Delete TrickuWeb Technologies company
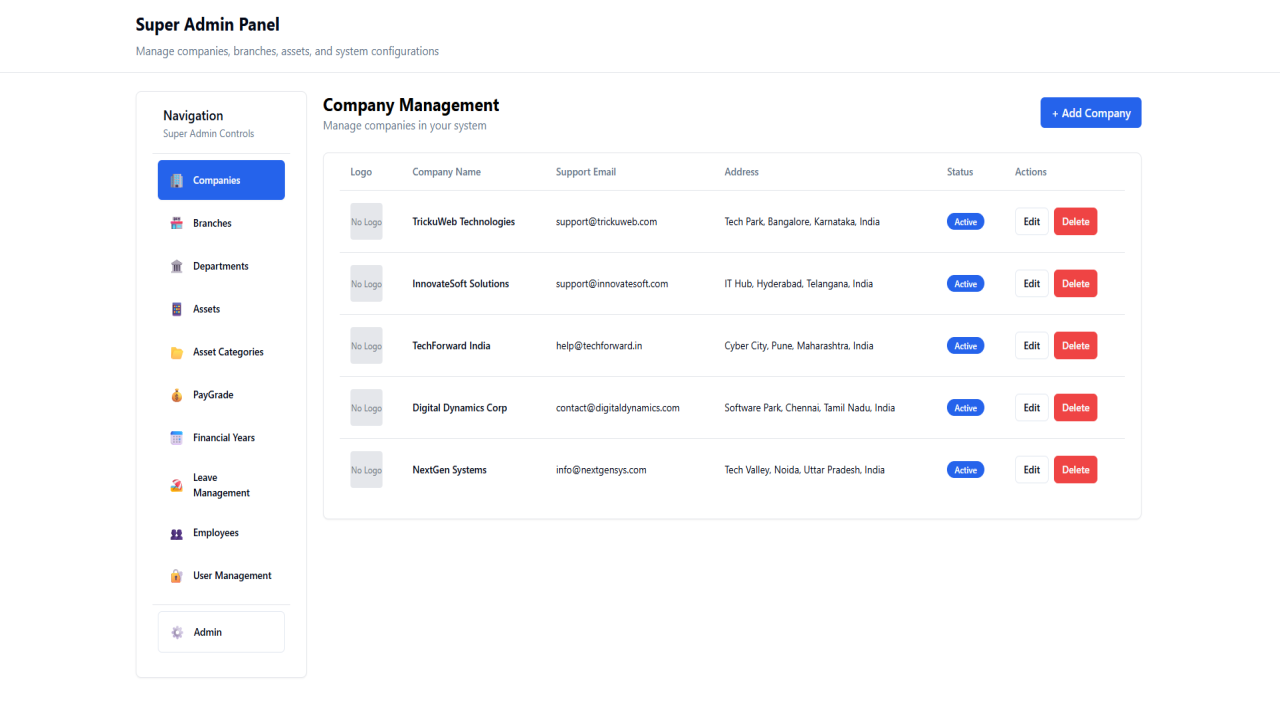The image size is (1280, 720). click(1076, 222)
